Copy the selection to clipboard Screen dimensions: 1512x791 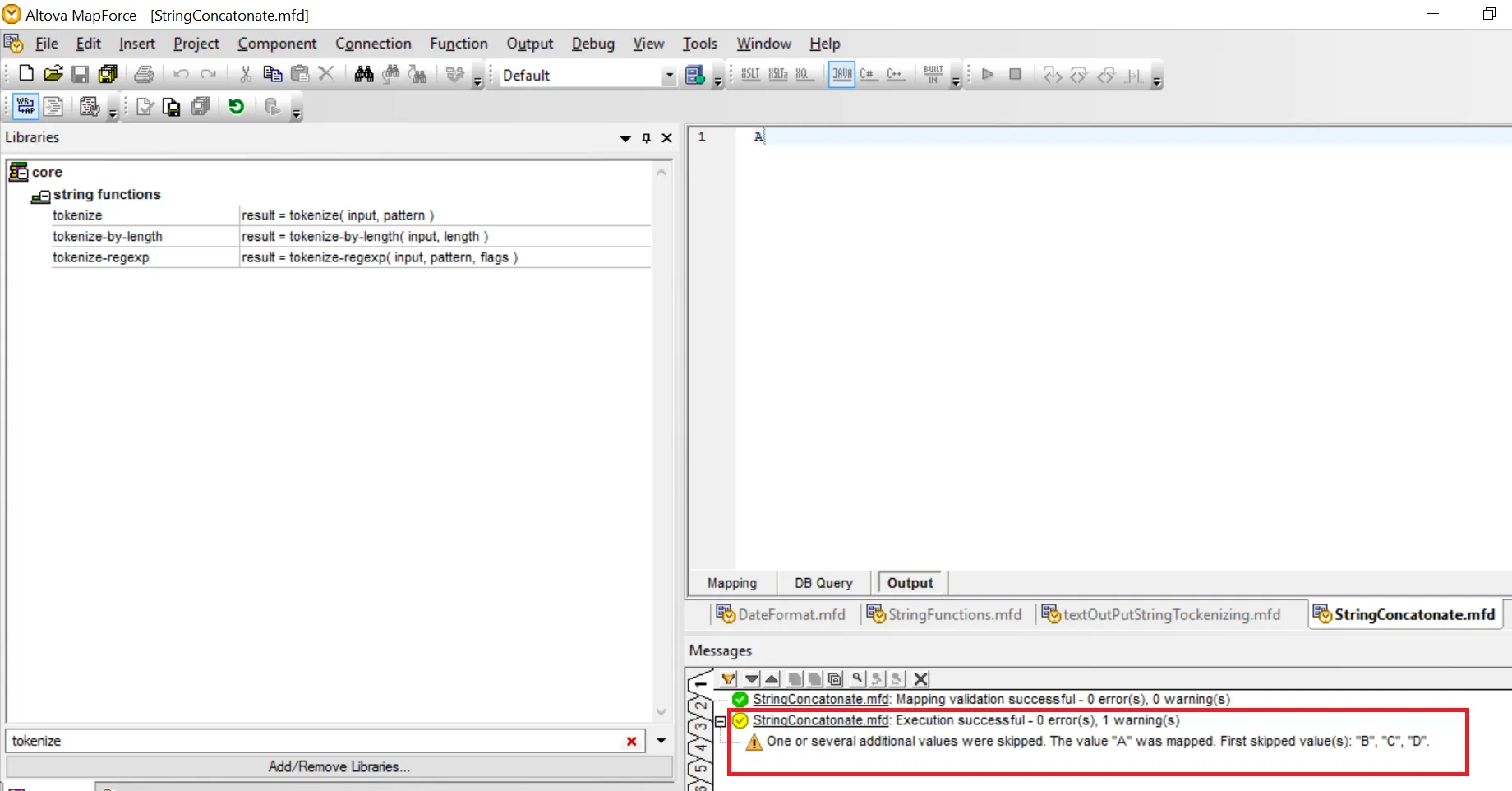click(x=272, y=74)
